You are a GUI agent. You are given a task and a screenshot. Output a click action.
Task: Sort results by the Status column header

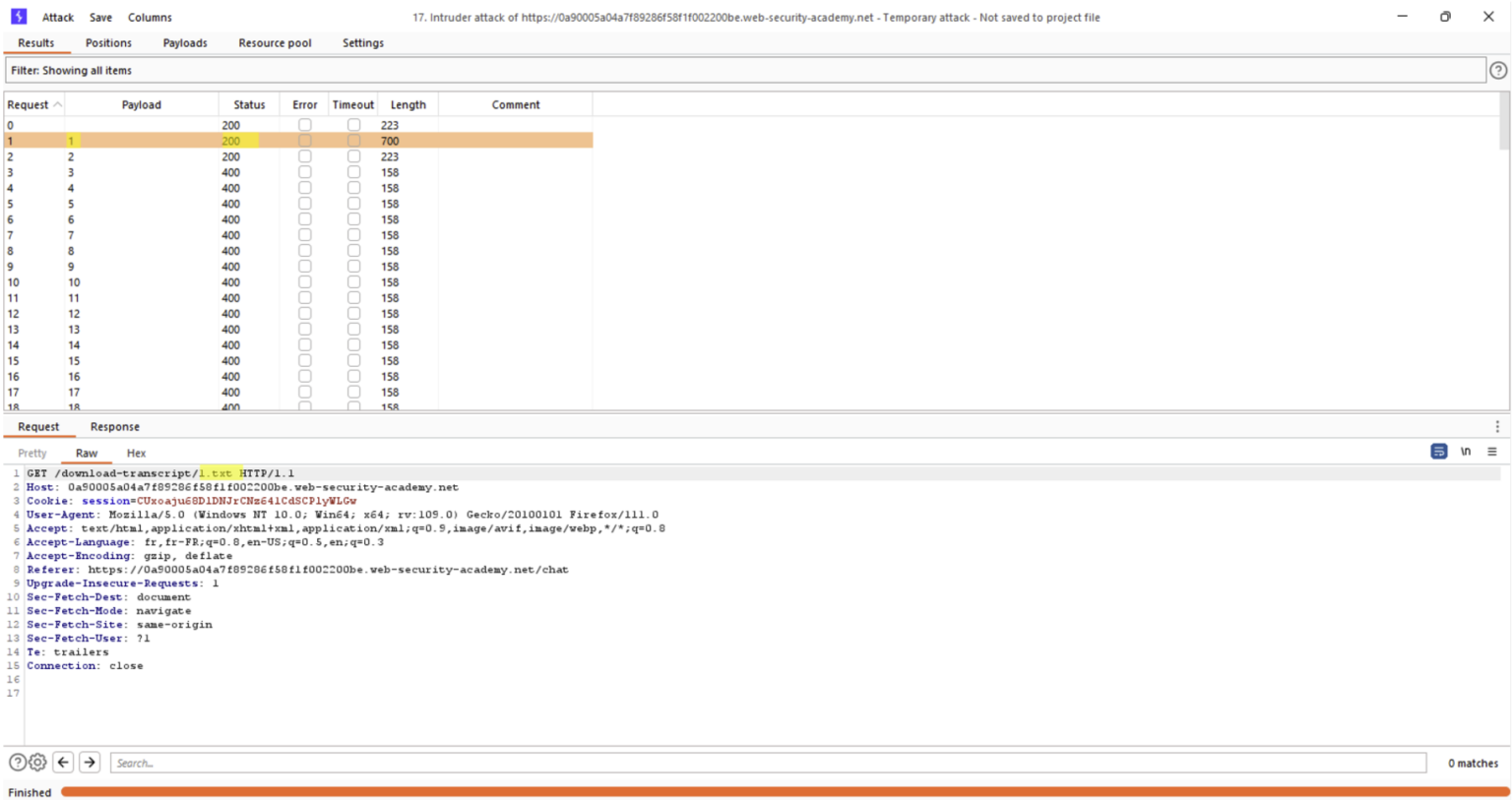[249, 104]
